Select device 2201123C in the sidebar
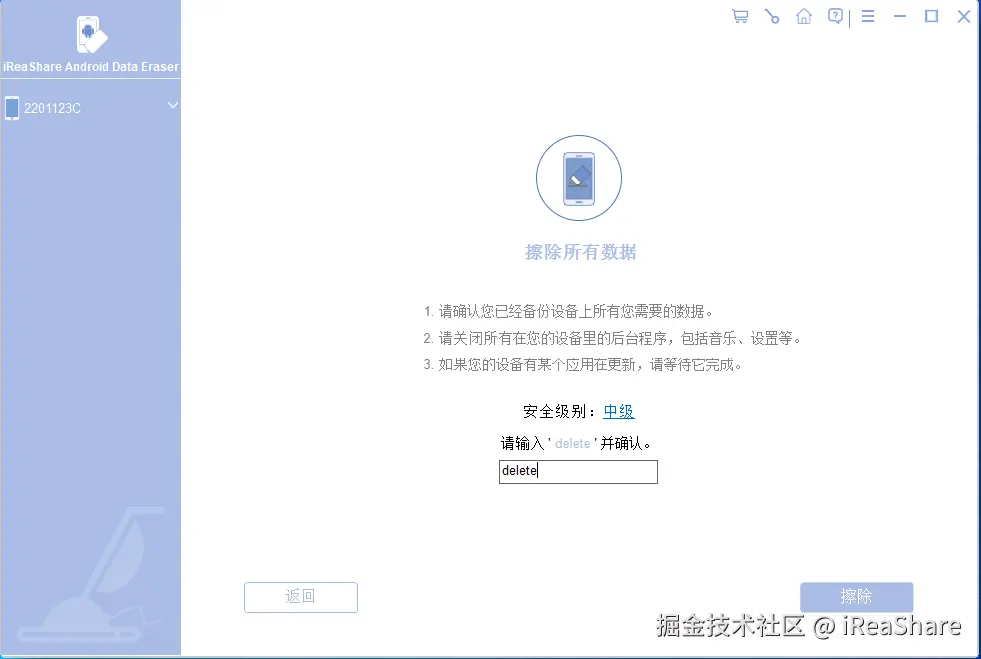 pos(51,107)
